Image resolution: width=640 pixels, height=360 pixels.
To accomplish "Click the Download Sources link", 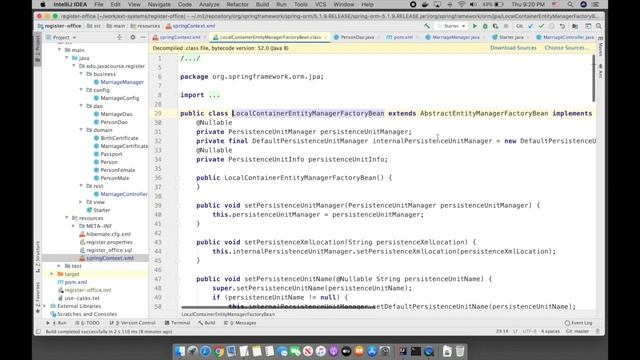I will click(513, 48).
